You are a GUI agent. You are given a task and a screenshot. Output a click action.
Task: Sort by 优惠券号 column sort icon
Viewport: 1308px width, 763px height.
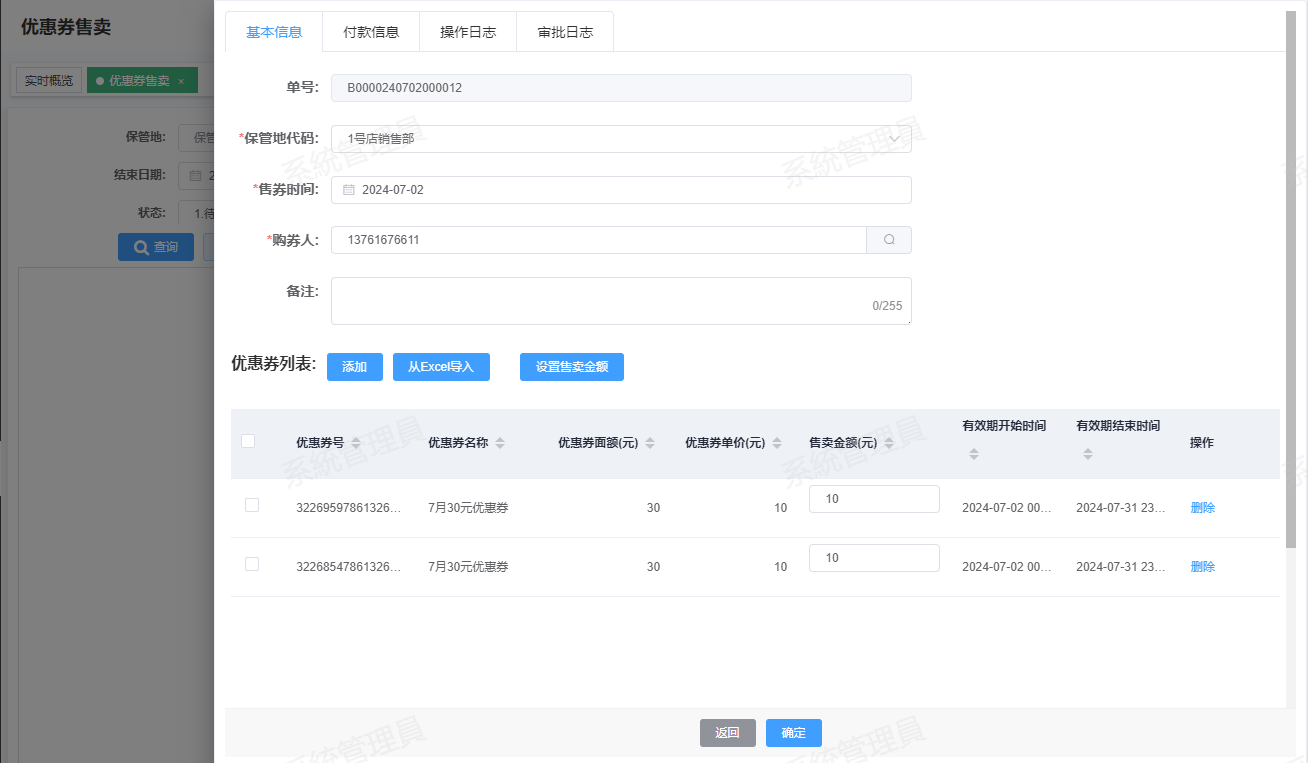tap(356, 443)
